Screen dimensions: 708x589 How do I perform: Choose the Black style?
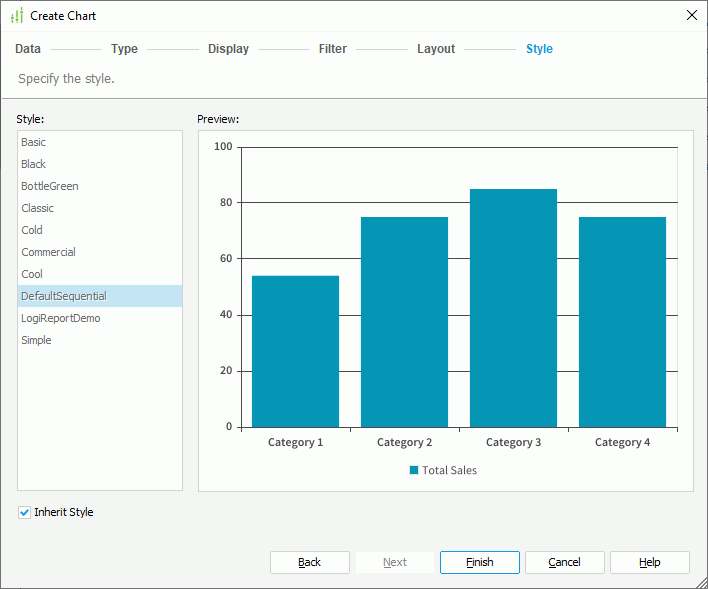34,164
